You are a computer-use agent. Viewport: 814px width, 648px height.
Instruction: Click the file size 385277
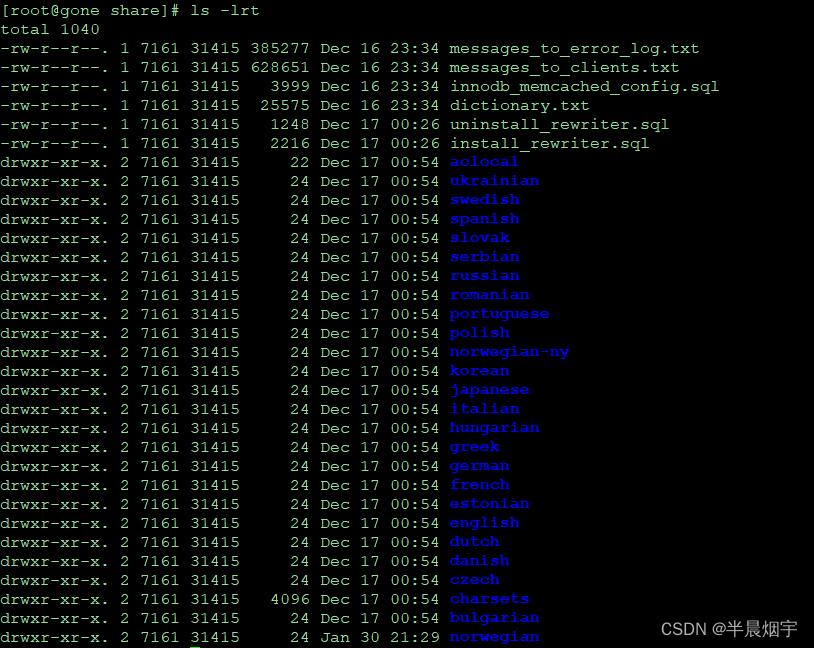(x=280, y=49)
